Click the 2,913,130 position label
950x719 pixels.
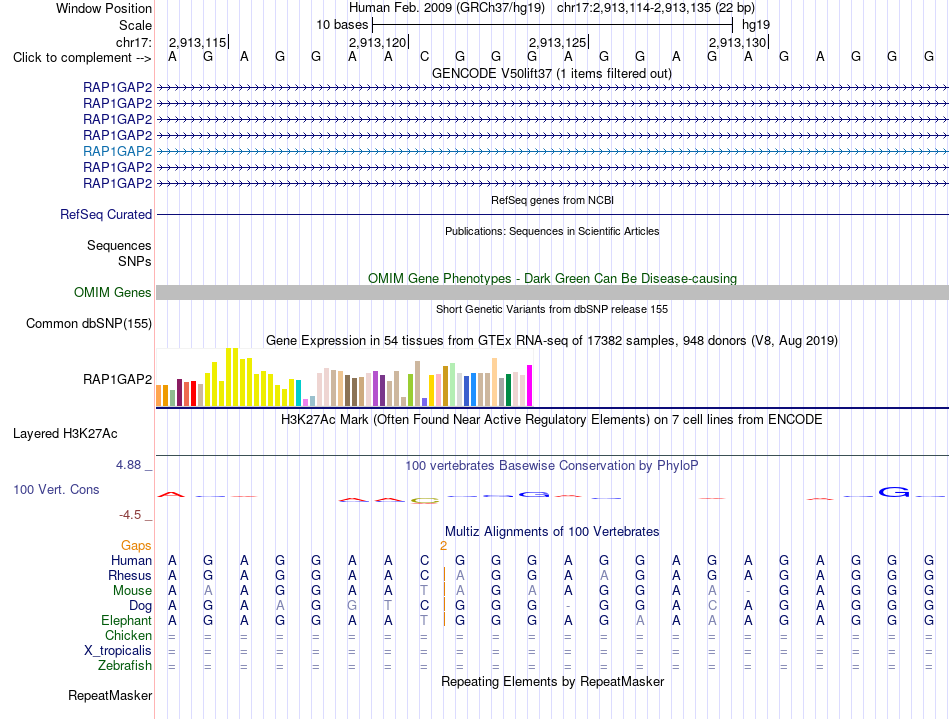coord(737,42)
